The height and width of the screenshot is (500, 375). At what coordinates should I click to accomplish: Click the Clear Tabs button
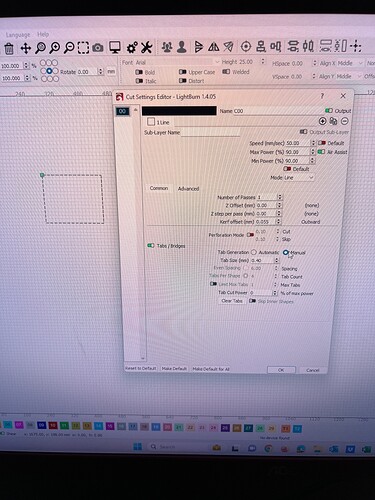click(x=232, y=301)
